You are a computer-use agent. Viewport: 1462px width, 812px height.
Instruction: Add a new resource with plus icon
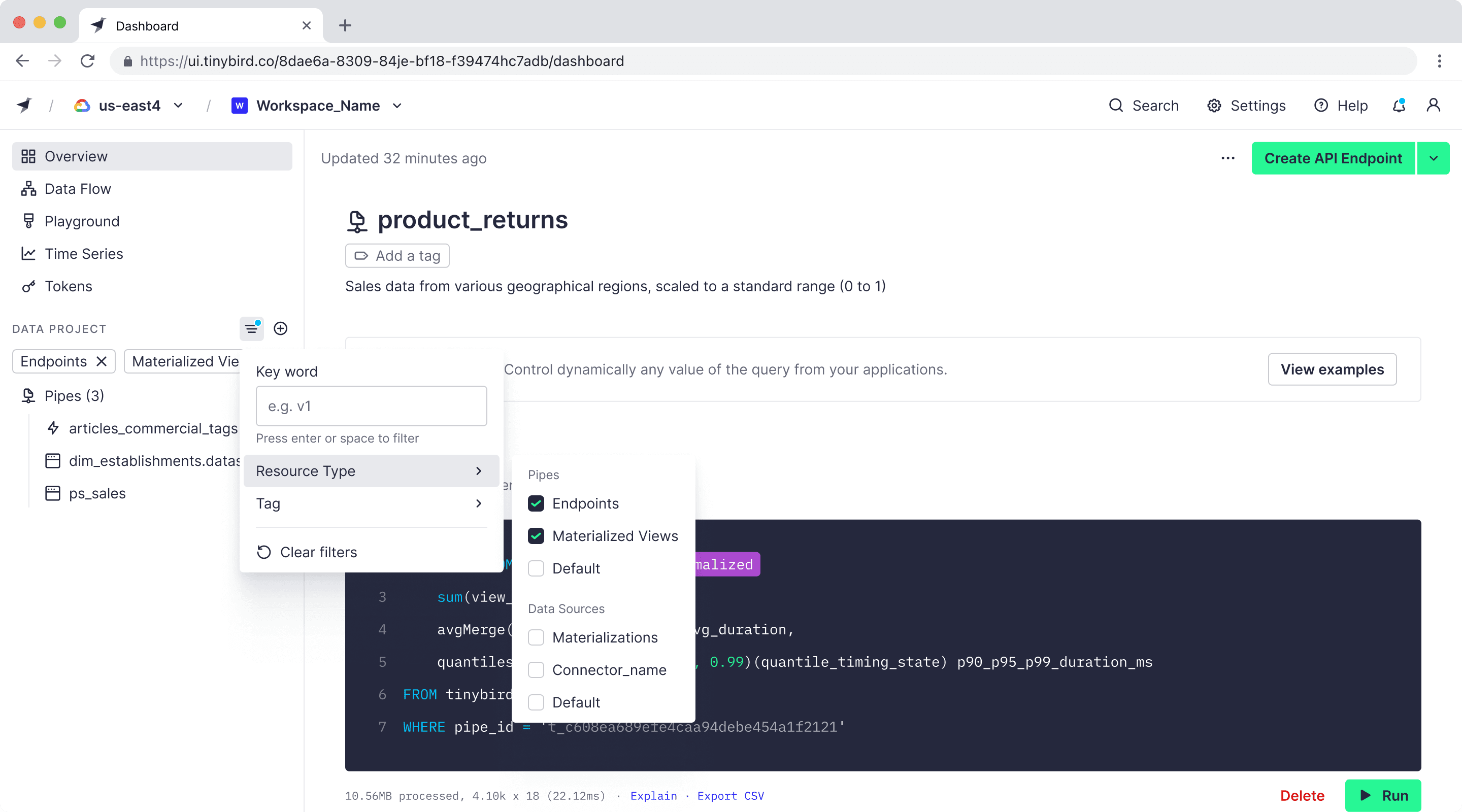click(280, 329)
